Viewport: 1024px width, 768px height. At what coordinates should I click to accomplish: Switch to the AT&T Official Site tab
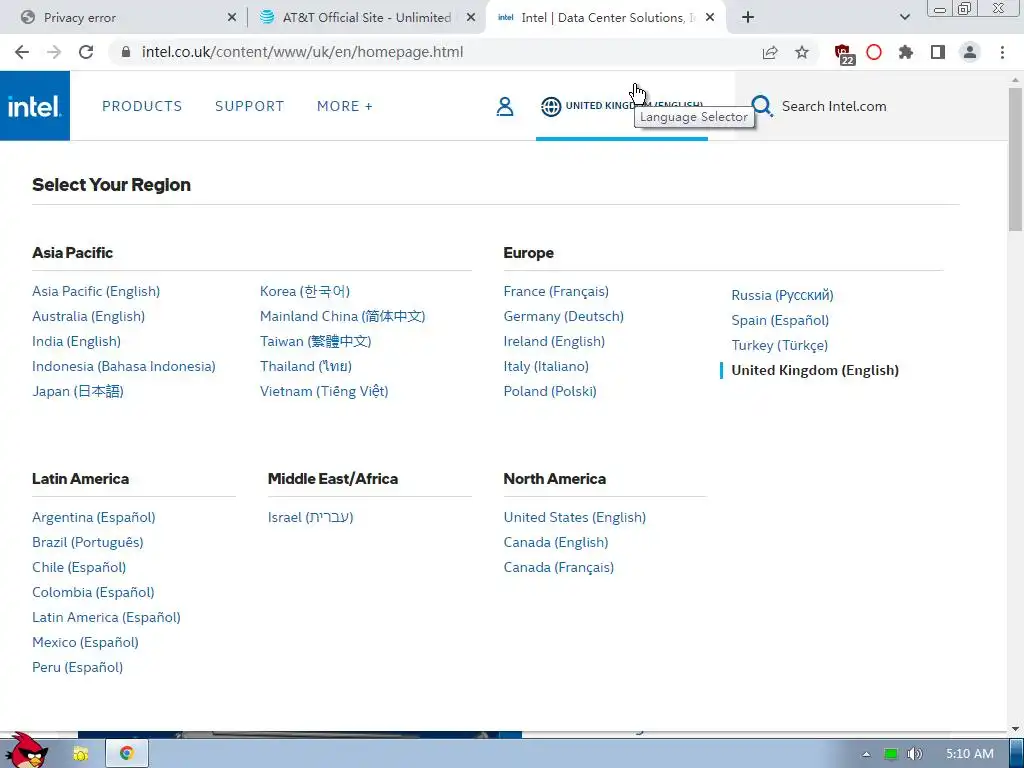(x=366, y=18)
